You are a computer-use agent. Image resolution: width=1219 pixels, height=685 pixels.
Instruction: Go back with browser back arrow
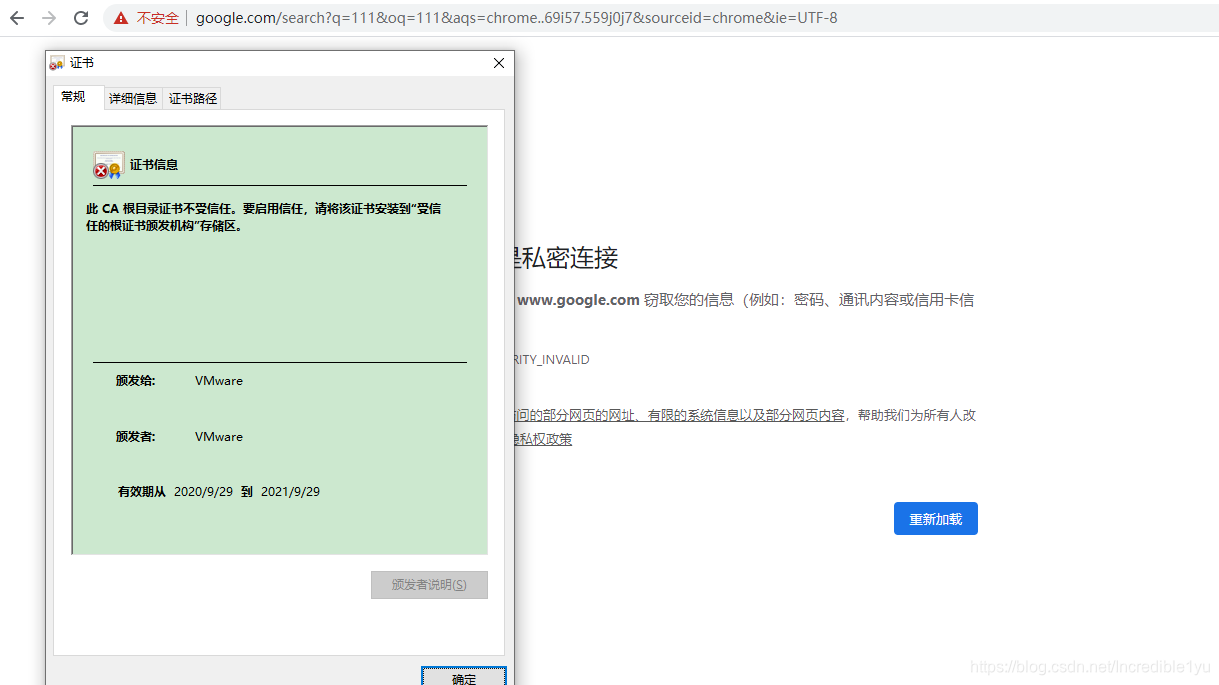17,18
